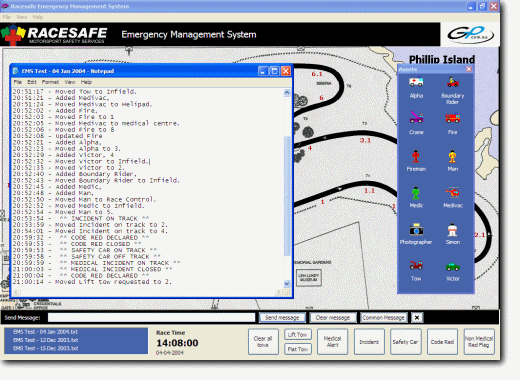Click Notepad scrollbar up arrow

pyautogui.click(x=287, y=93)
